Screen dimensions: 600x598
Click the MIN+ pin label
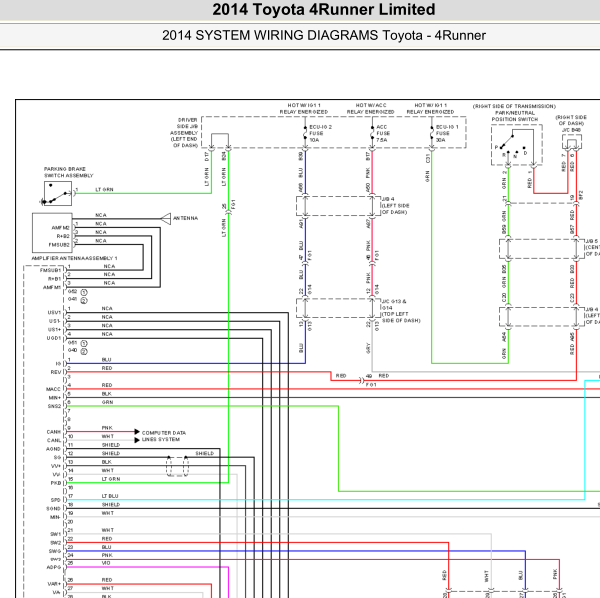(x=55, y=398)
